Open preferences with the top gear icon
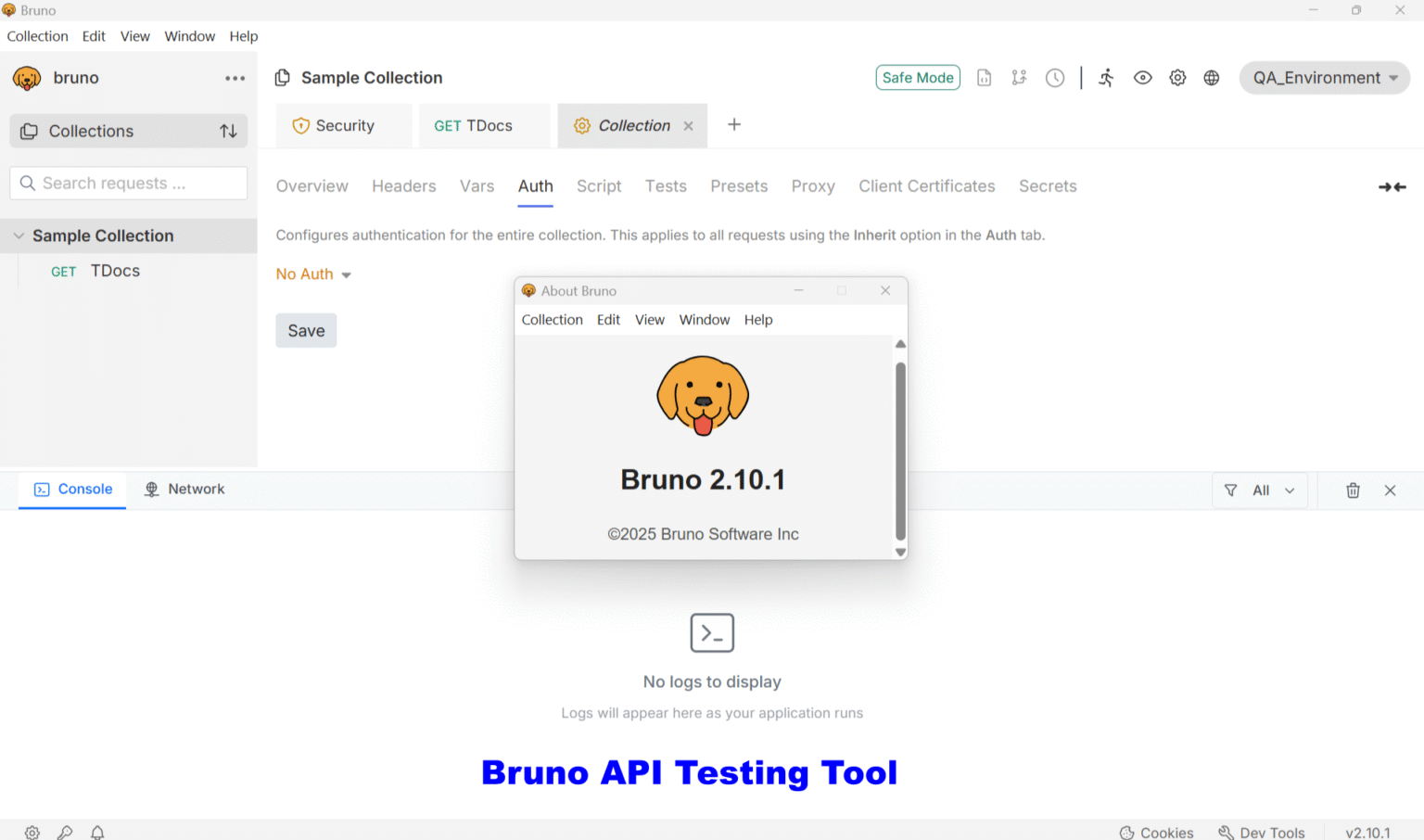The height and width of the screenshot is (840, 1424). tap(1177, 78)
